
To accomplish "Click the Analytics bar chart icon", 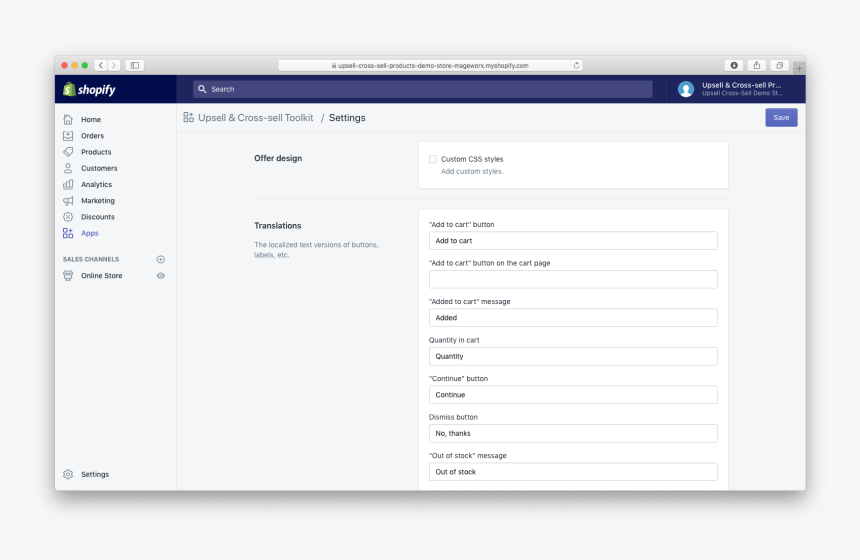I will (x=68, y=184).
